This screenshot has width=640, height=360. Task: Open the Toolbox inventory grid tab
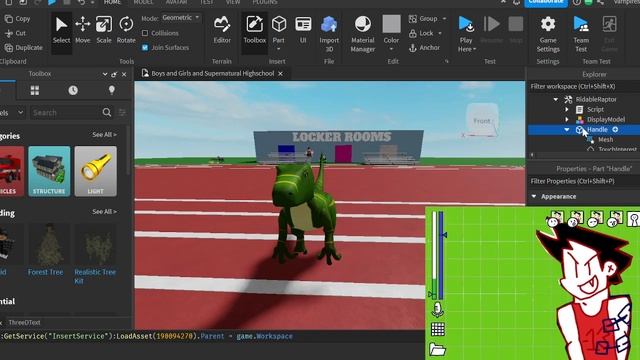[x=35, y=90]
